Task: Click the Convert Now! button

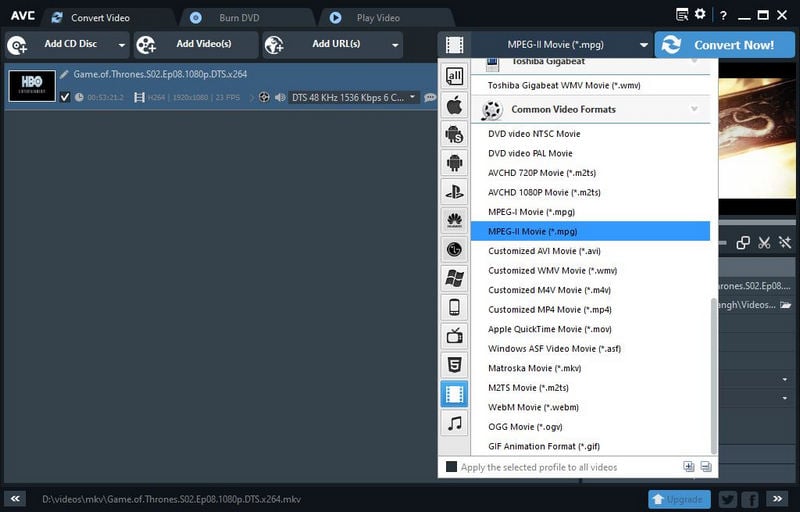Action: [x=724, y=45]
